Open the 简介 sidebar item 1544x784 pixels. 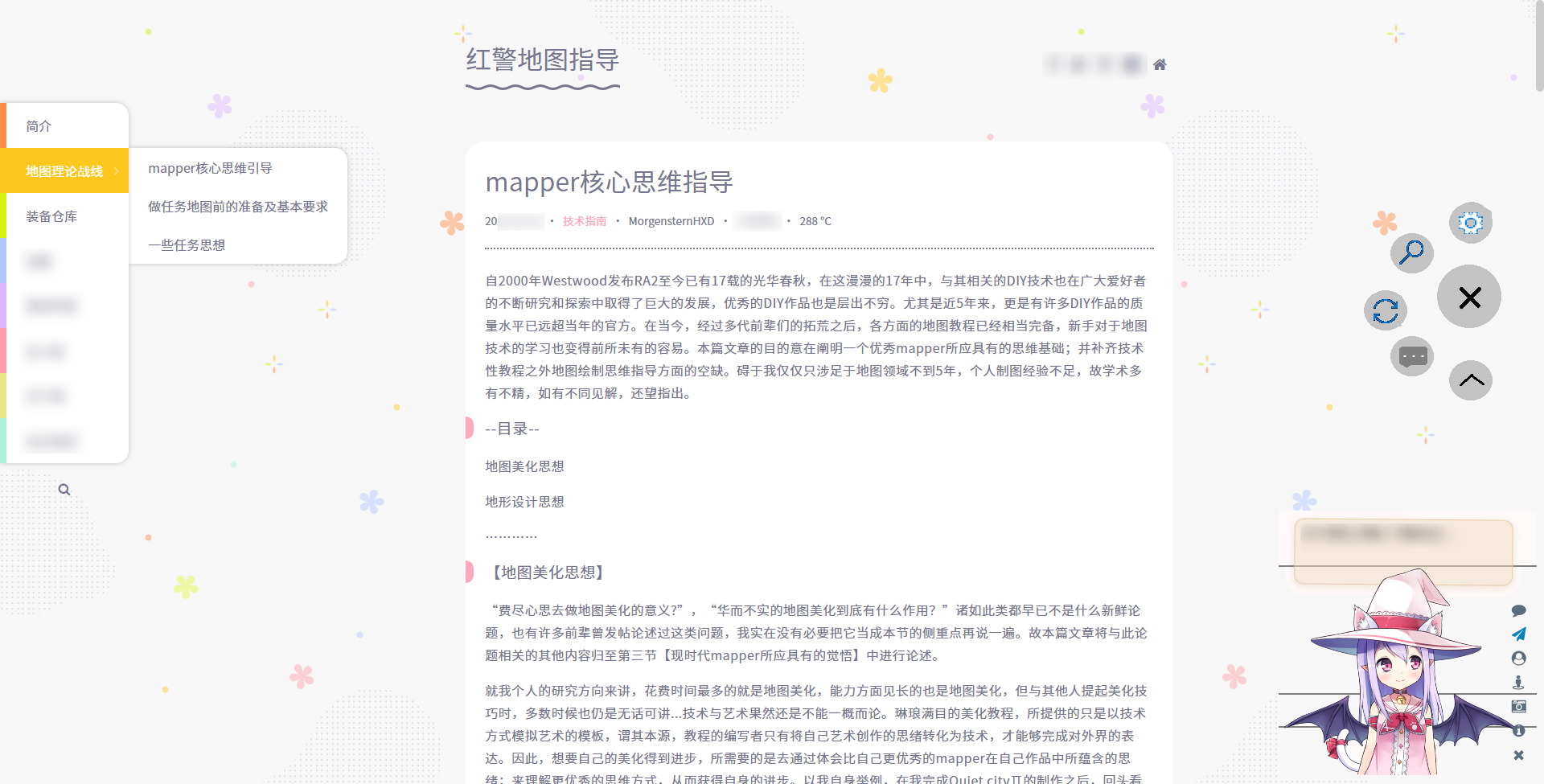39,126
